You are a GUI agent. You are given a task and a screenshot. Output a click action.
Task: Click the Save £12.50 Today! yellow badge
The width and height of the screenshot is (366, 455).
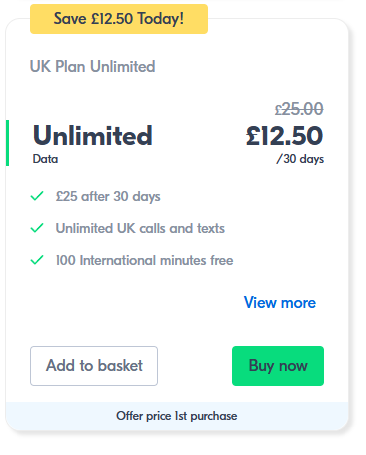119,19
